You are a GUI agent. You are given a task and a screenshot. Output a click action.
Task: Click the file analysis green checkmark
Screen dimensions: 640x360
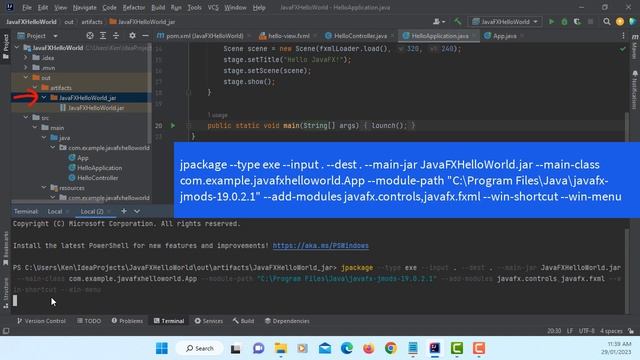(622, 49)
